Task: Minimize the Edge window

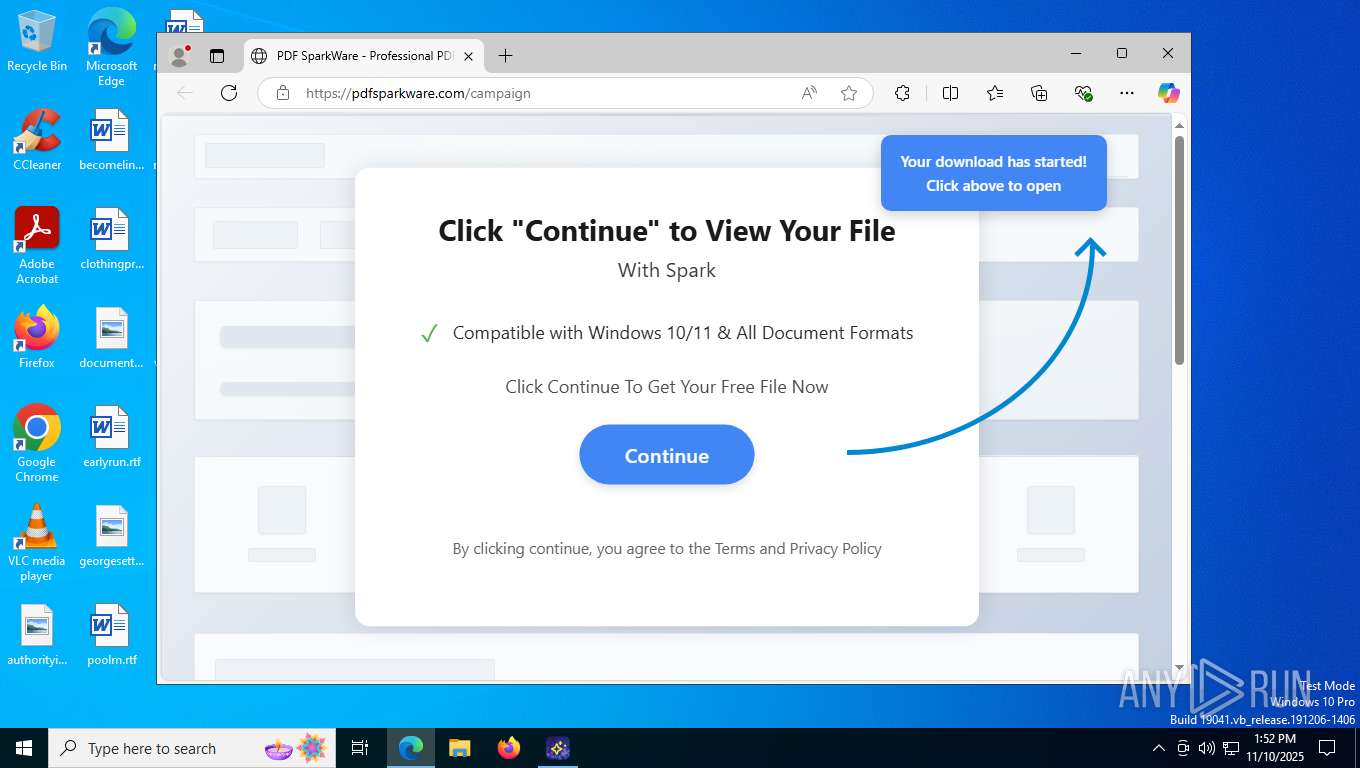Action: pyautogui.click(x=1076, y=53)
